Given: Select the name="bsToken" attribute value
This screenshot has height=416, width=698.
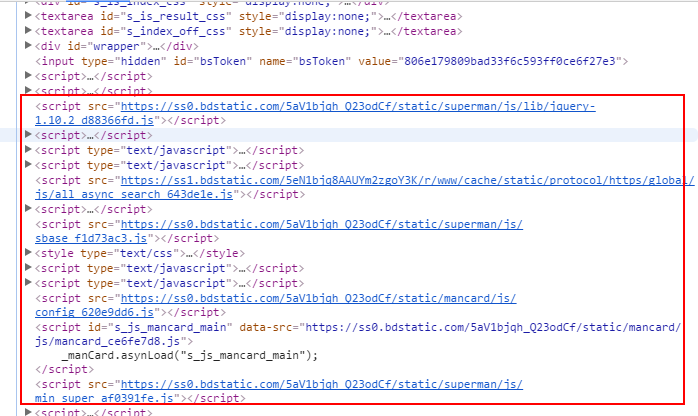Looking at the screenshot, I should (x=322, y=61).
